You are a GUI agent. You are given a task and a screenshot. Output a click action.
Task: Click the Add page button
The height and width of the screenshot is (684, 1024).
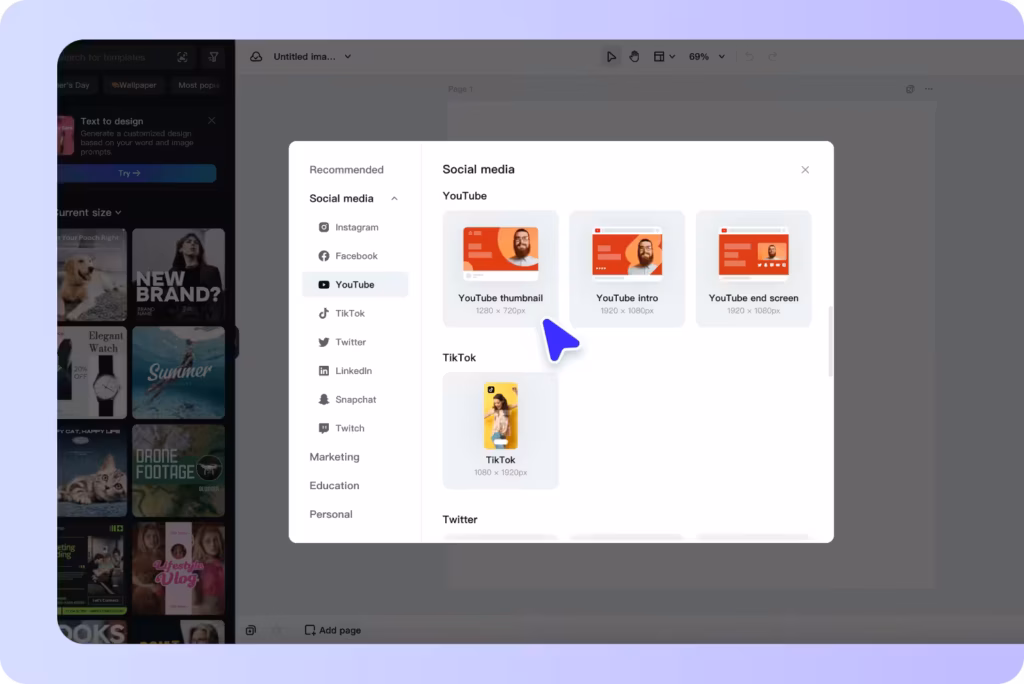pyautogui.click(x=333, y=631)
